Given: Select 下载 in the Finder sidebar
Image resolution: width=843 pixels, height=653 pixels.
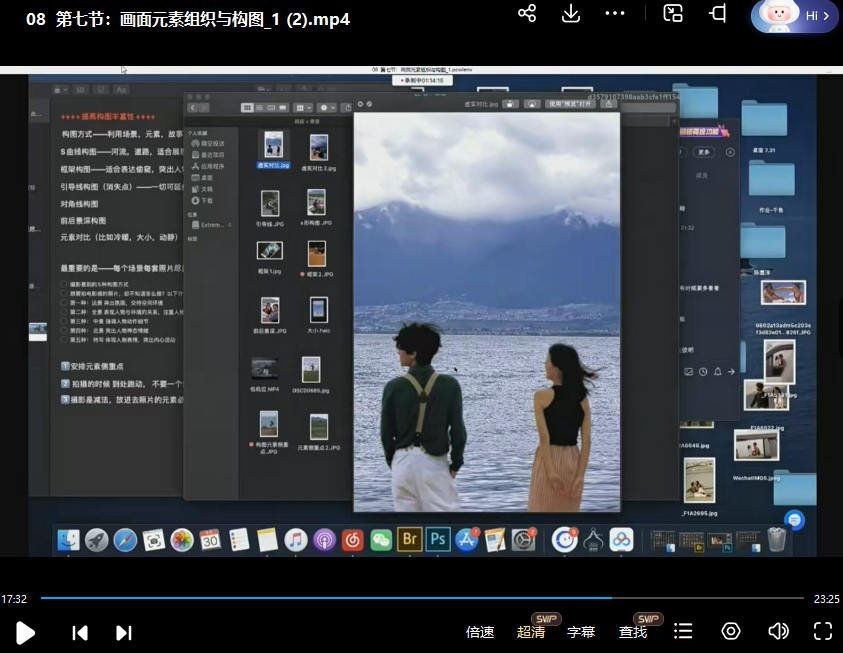Looking at the screenshot, I should [203, 200].
